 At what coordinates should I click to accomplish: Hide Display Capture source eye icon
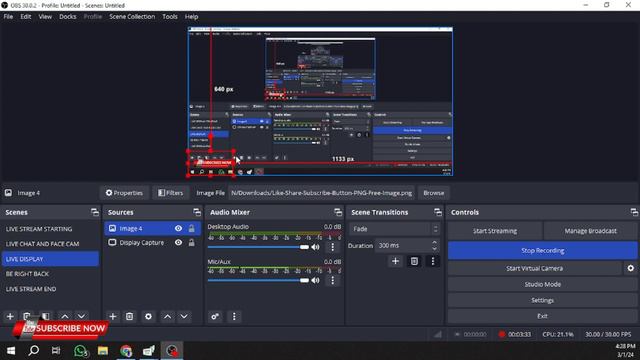(x=178, y=242)
